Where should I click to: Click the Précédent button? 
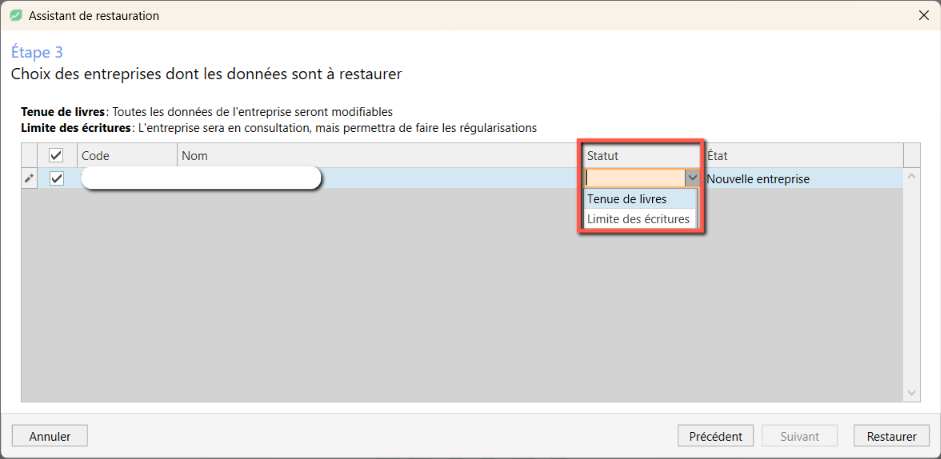715,436
